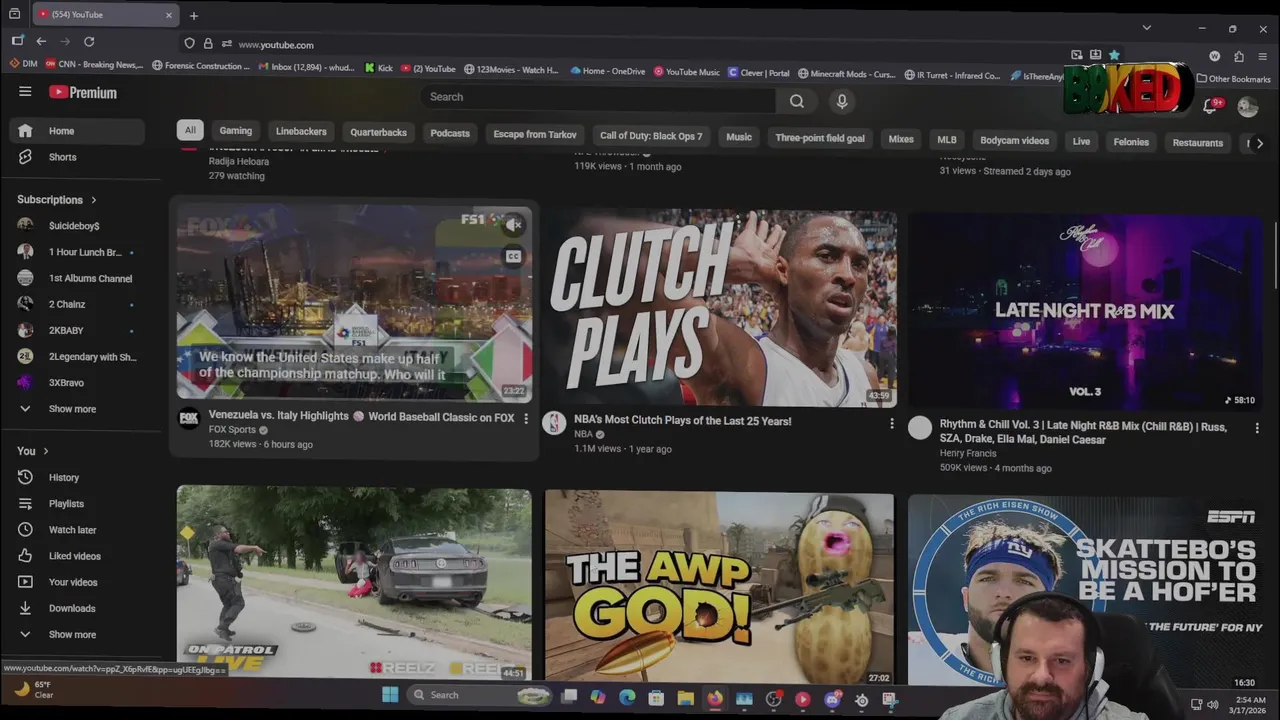Open the CNN Breaking News bookmark
Screen dimensions: 1280x720
[x=93, y=64]
